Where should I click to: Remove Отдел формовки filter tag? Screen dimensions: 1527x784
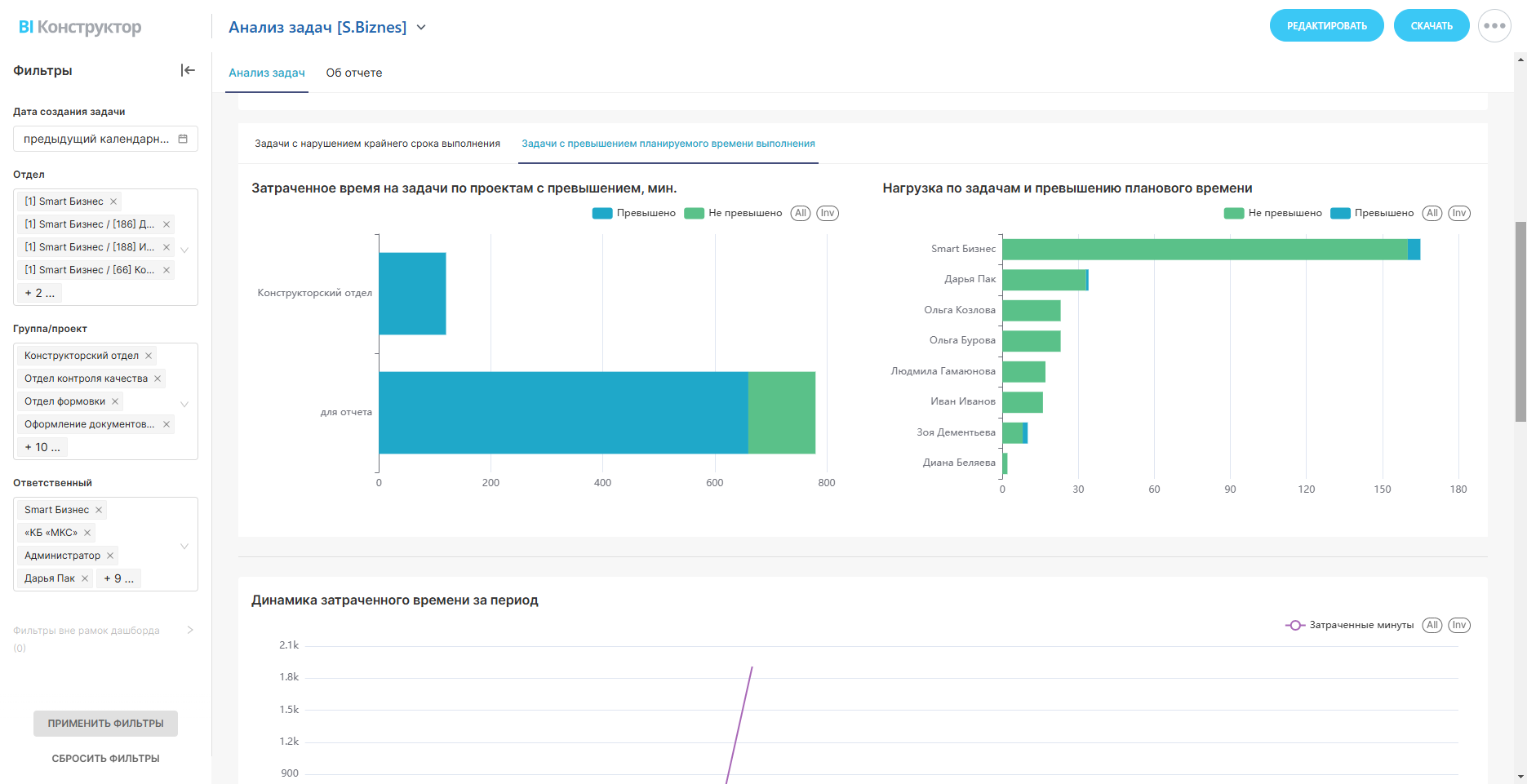point(115,401)
